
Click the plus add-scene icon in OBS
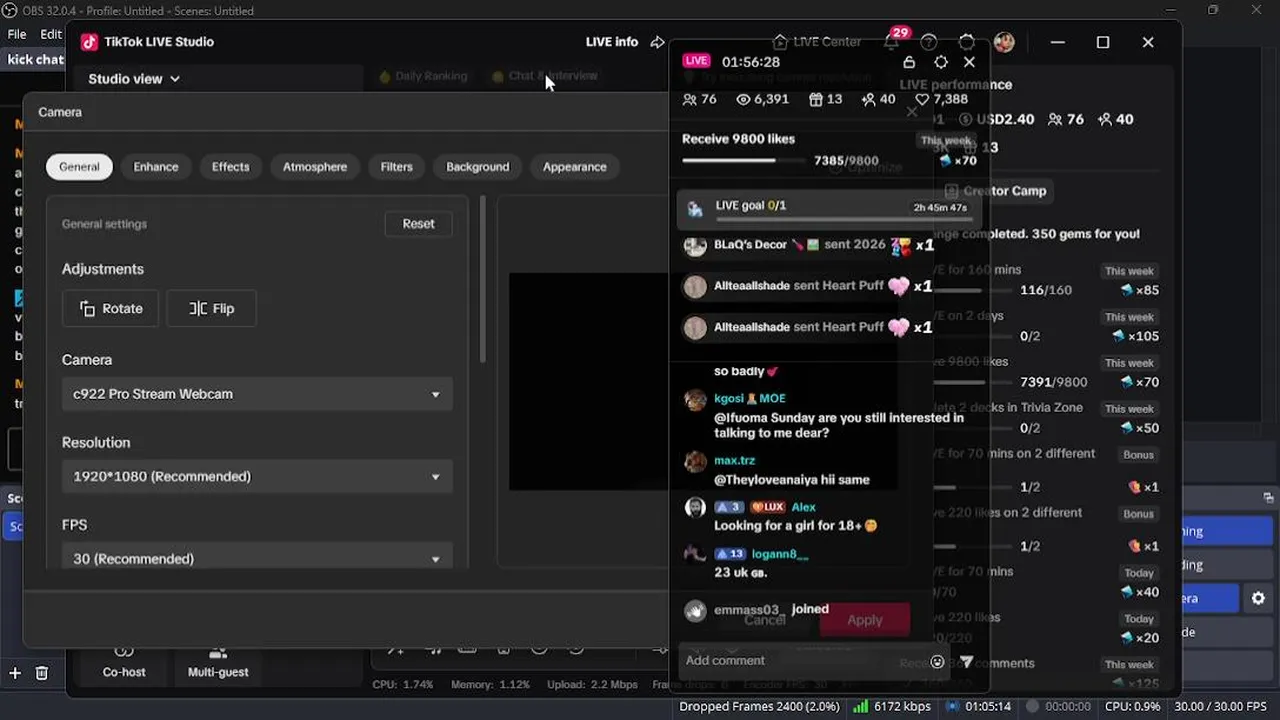pos(15,673)
